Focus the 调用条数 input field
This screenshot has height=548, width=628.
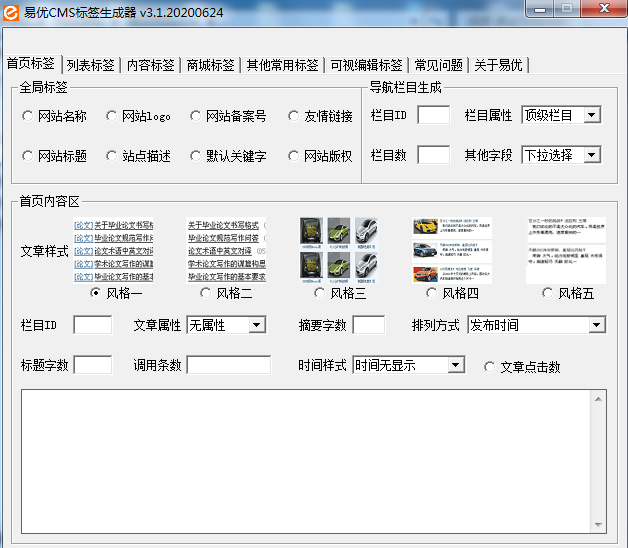pyautogui.click(x=229, y=365)
